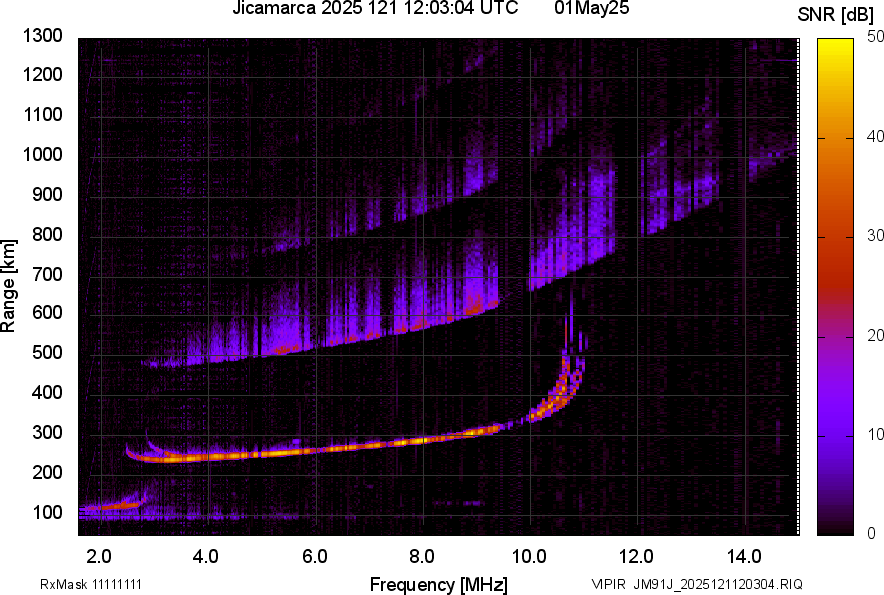This screenshot has width=884, height=595.
Task: Click the range tick label '1200'
Action: (x=42, y=74)
